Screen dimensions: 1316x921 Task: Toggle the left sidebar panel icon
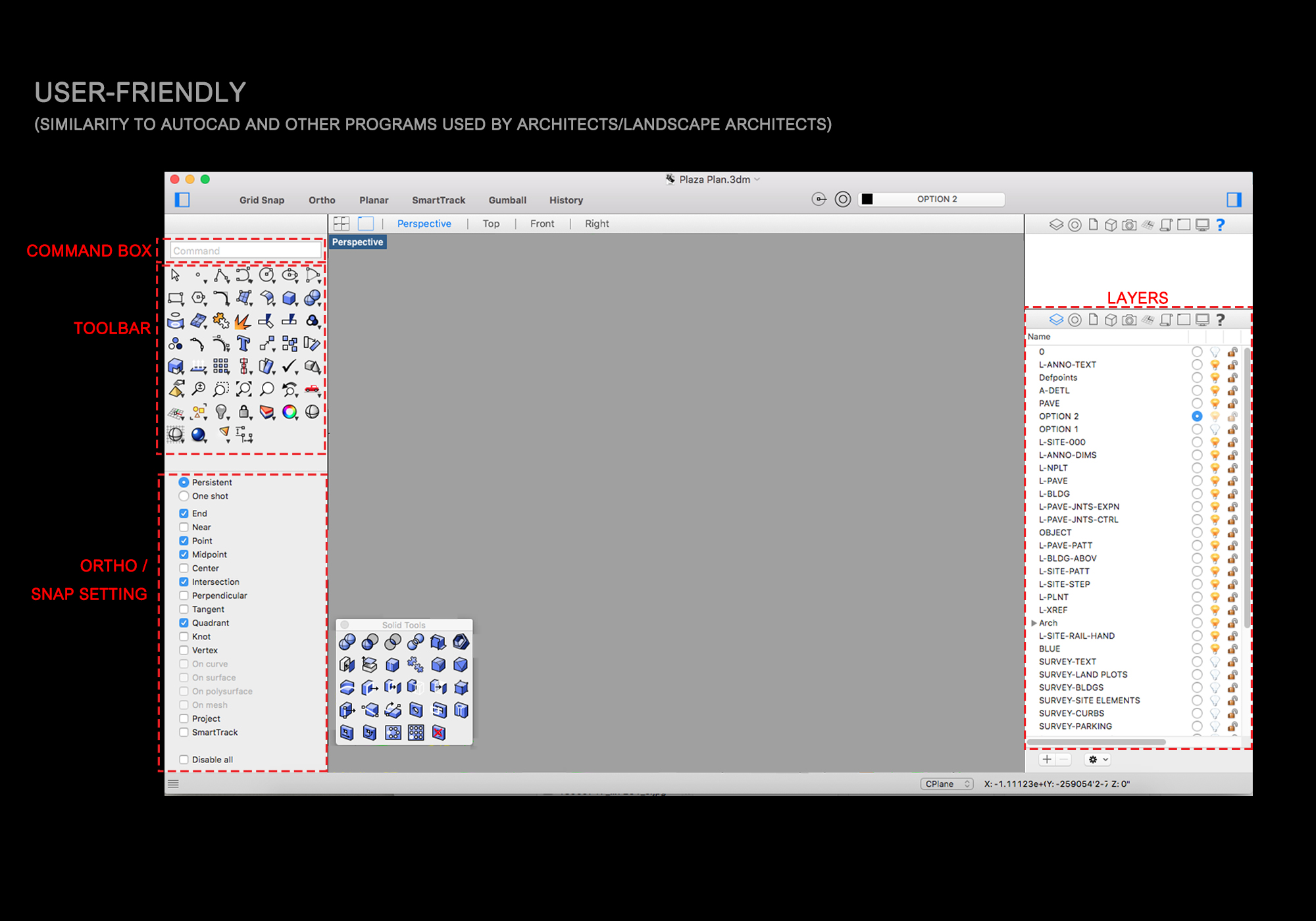[x=182, y=200]
